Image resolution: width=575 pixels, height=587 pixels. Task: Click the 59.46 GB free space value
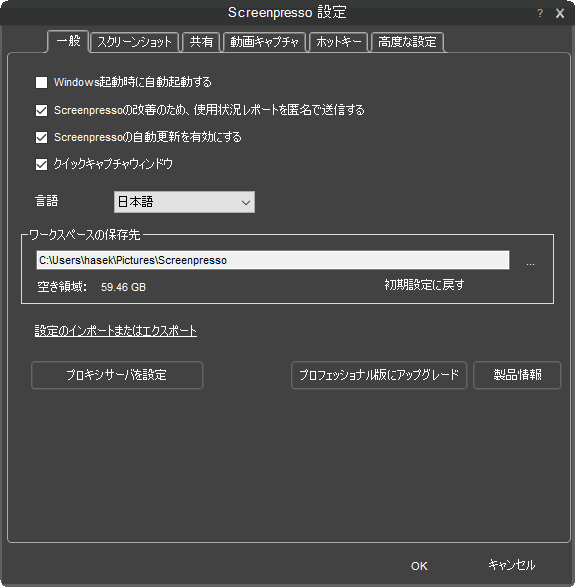[123, 287]
